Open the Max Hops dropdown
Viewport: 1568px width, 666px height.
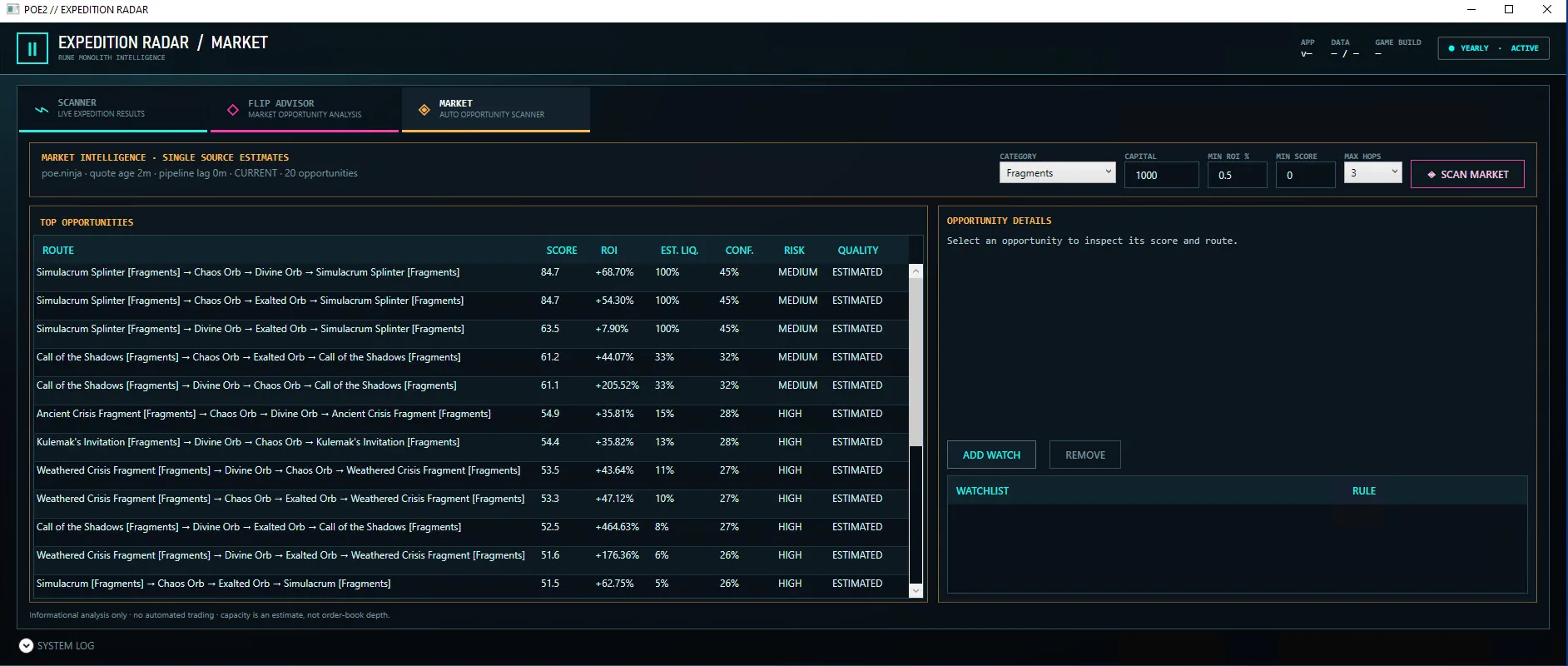(1372, 172)
